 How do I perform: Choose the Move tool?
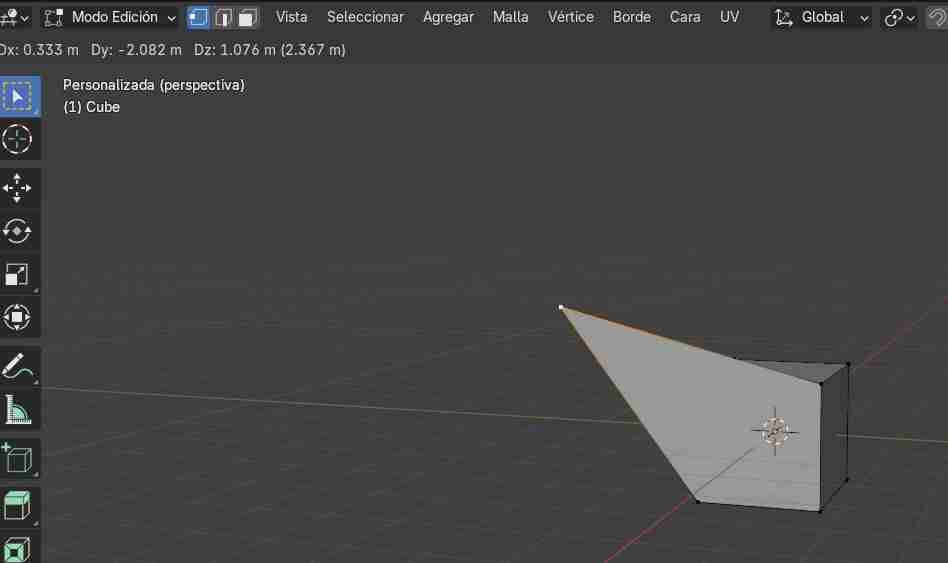tap(17, 187)
